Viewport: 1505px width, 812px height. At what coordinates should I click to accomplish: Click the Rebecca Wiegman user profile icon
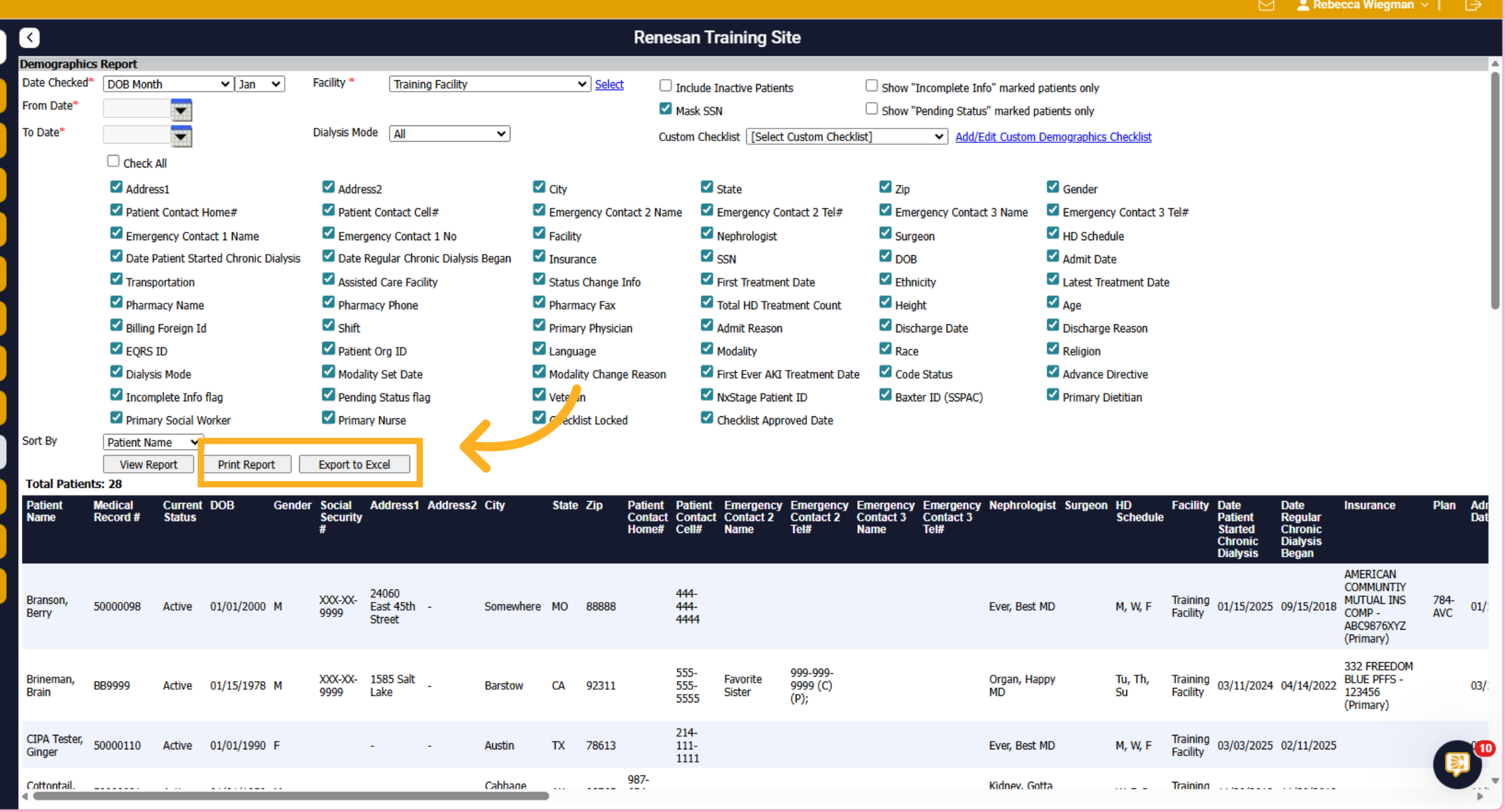coord(1303,6)
